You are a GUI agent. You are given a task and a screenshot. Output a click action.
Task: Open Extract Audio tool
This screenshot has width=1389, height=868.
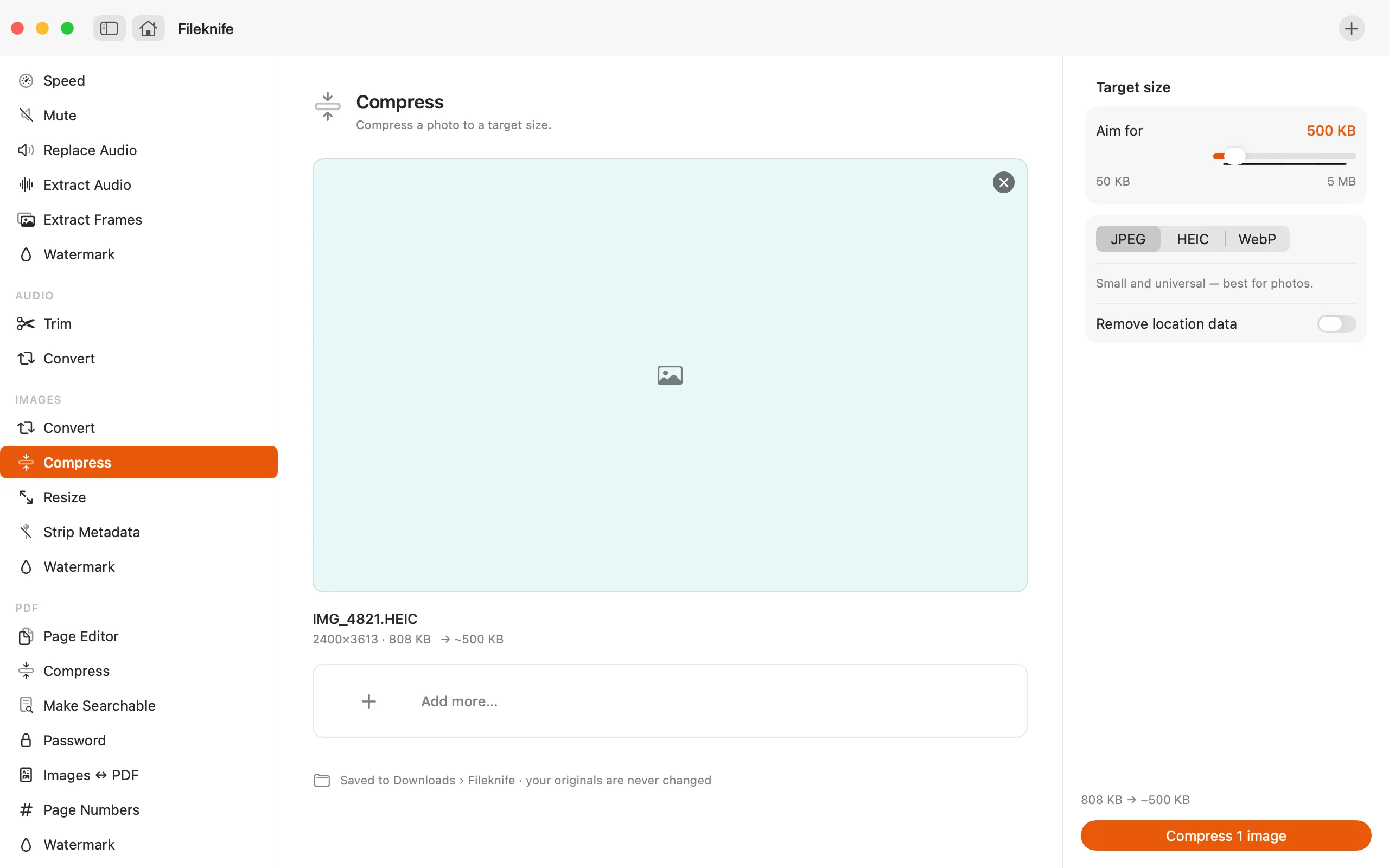139,185
